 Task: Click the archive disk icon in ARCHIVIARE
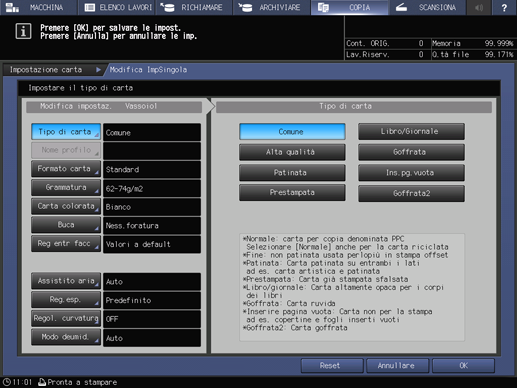[245, 7]
